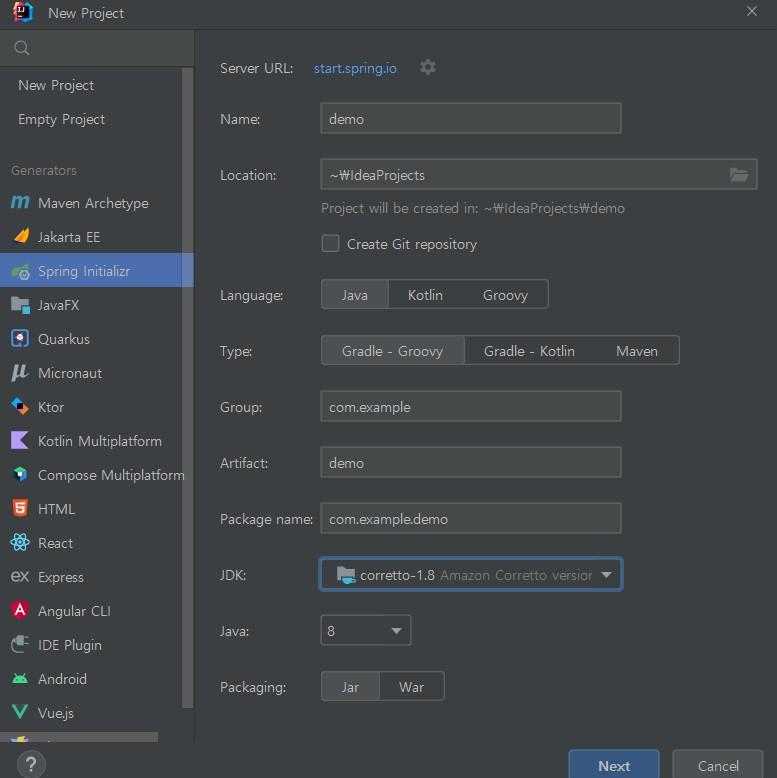Image resolution: width=777 pixels, height=778 pixels.
Task: Select Empty Project in sidebar
Action: point(91,119)
